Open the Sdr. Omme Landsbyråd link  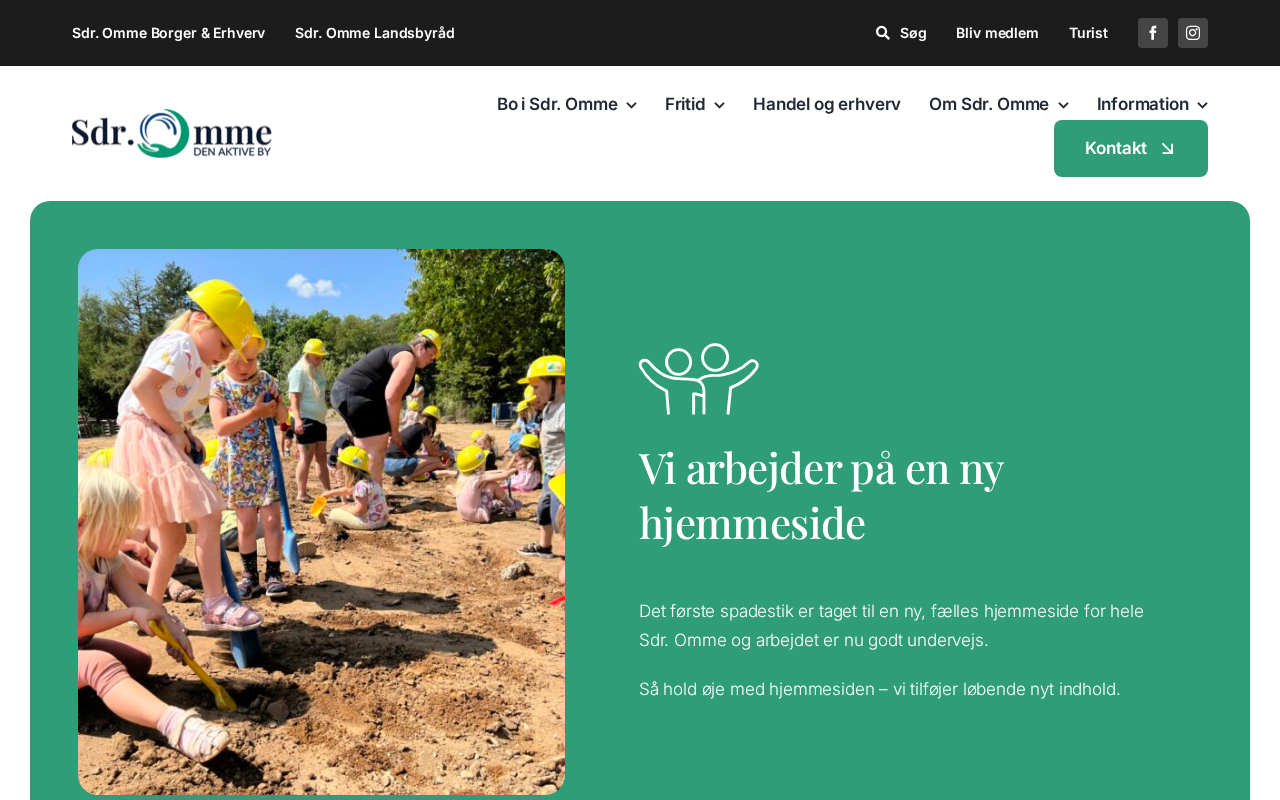coord(375,33)
